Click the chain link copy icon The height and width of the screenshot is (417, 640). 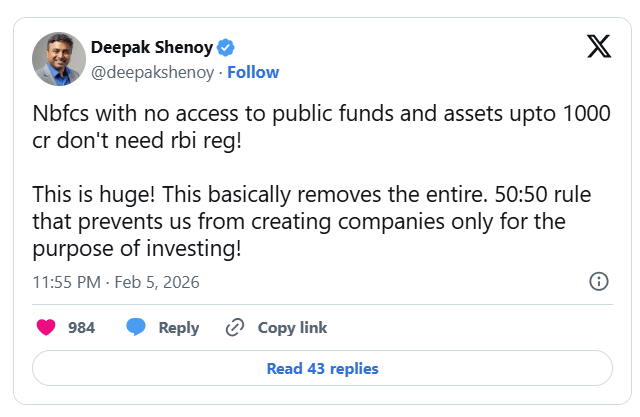[x=236, y=327]
